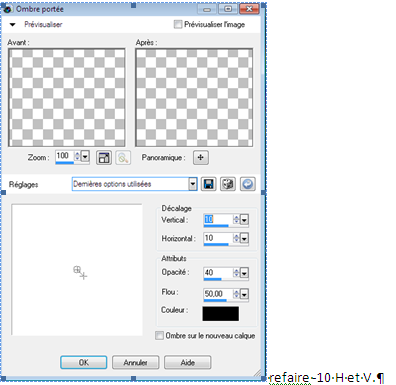Open the Réglages presets dropdown
The image size is (396, 385).
click(193, 184)
